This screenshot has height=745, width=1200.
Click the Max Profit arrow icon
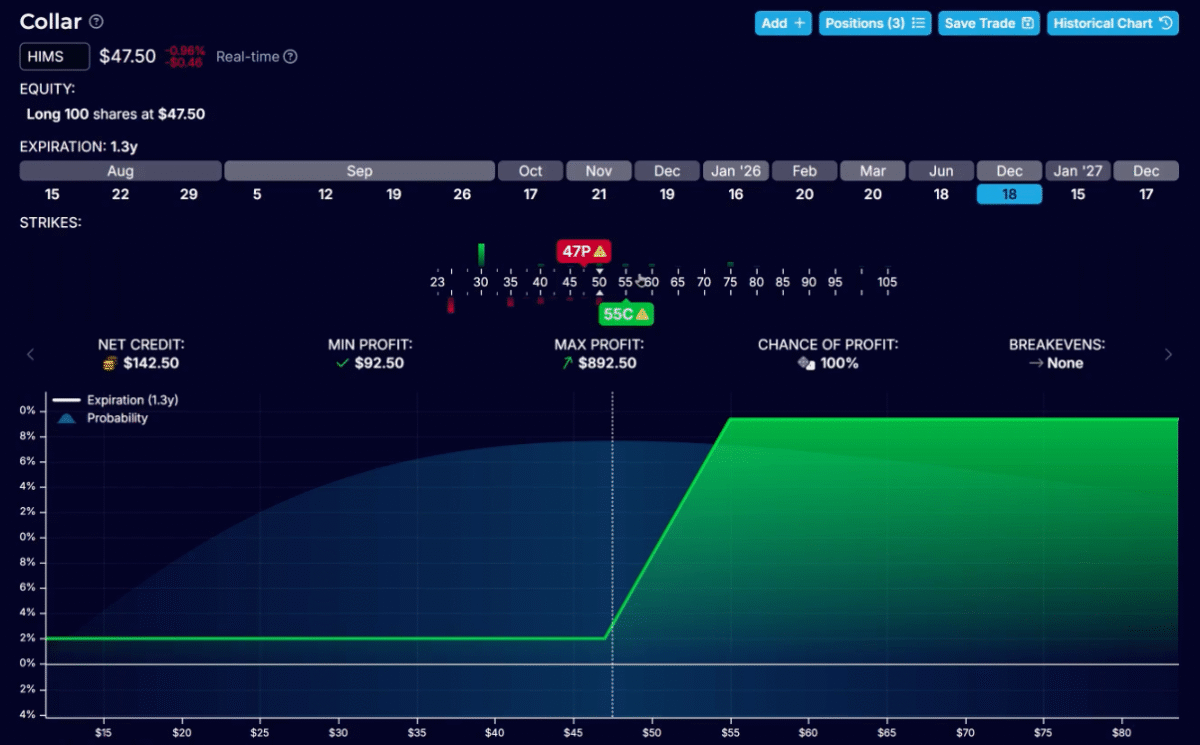(568, 363)
